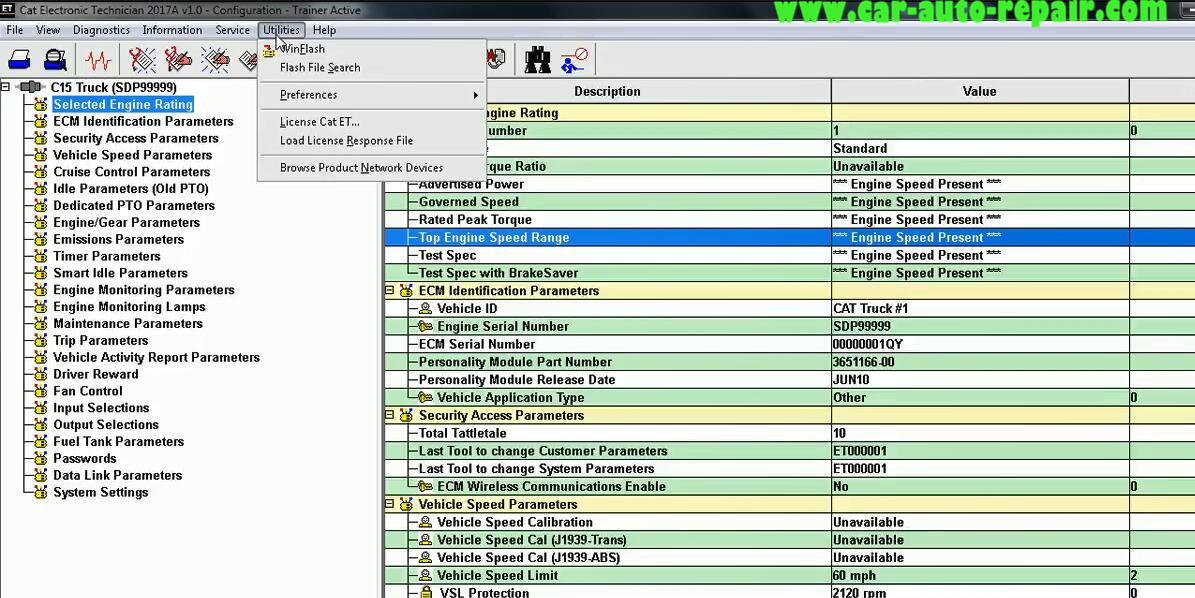Select Driver Reward in tree

[96, 374]
